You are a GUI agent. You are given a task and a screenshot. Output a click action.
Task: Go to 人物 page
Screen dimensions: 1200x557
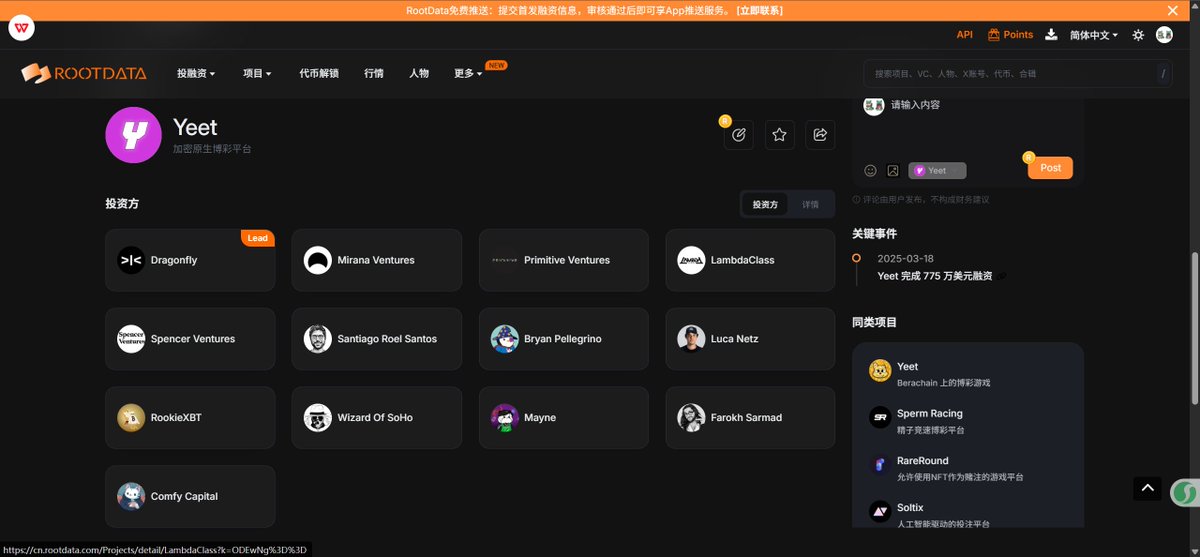pos(419,73)
